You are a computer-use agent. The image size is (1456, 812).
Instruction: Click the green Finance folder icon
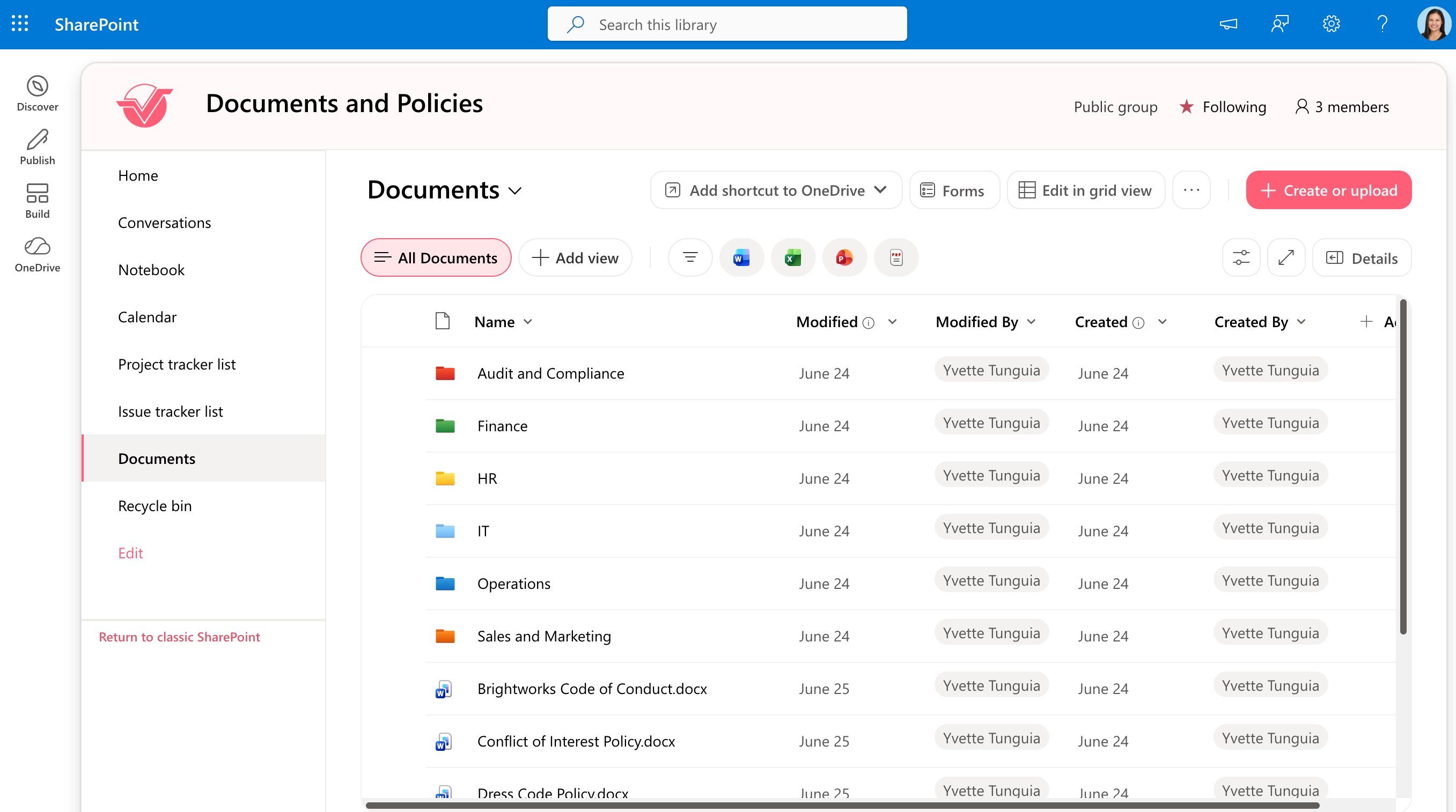click(x=445, y=425)
